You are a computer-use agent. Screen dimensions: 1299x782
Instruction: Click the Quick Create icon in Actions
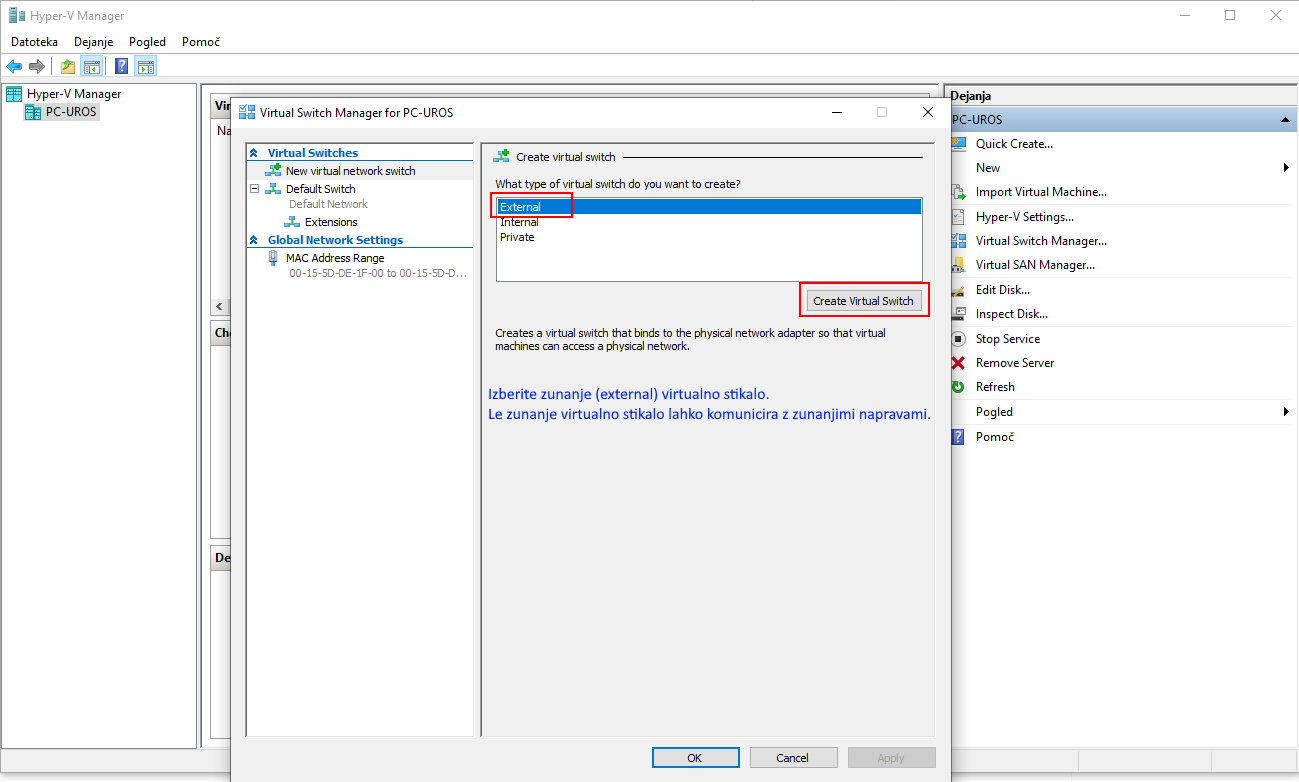(959, 143)
